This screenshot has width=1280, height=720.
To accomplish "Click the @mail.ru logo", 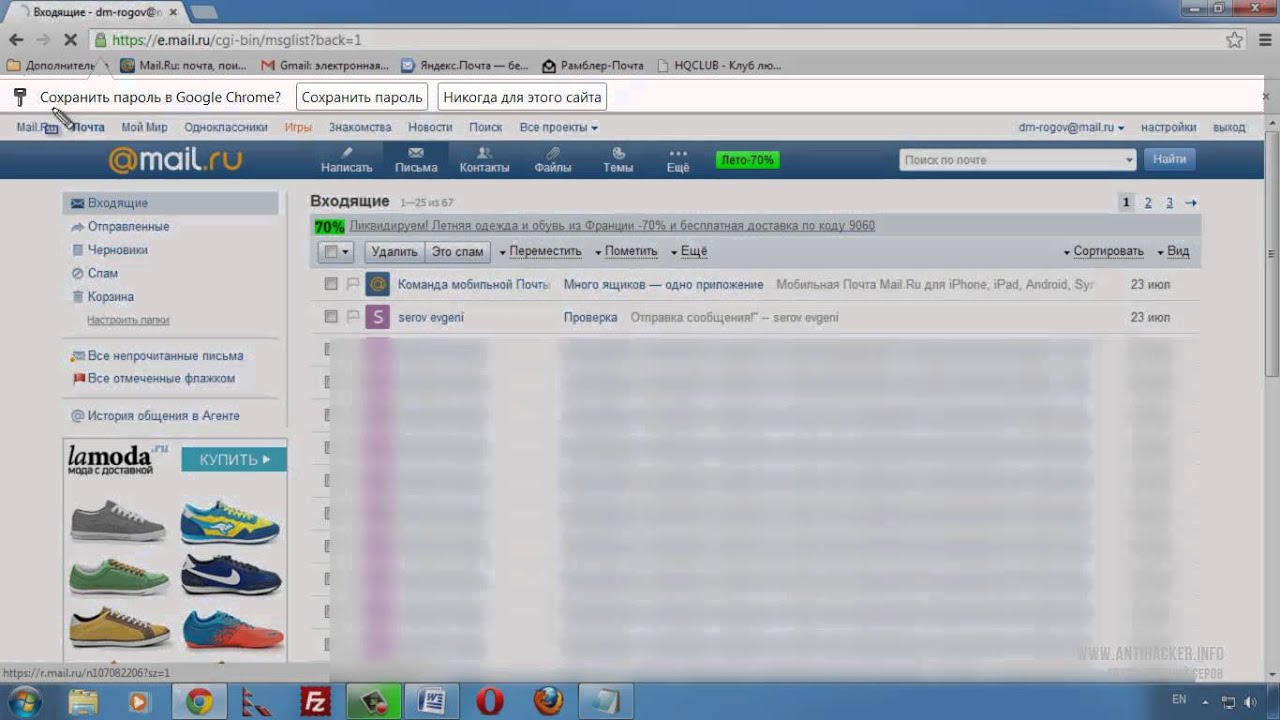I will pos(176,159).
